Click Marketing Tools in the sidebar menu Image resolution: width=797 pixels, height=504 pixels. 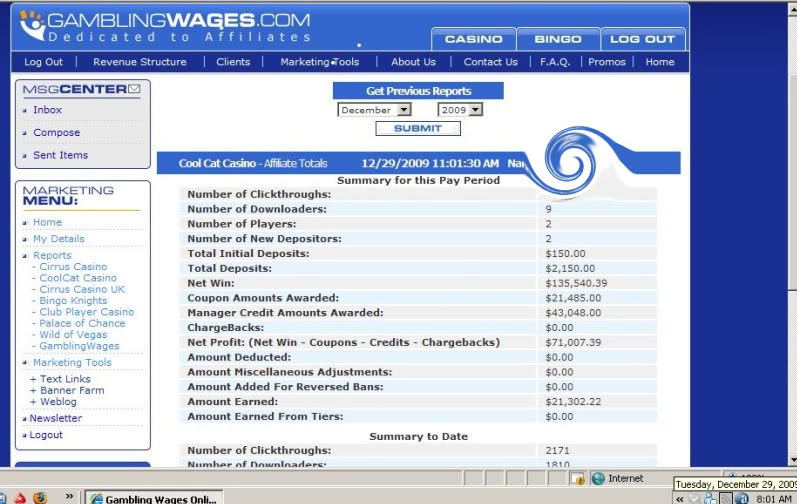(72, 363)
